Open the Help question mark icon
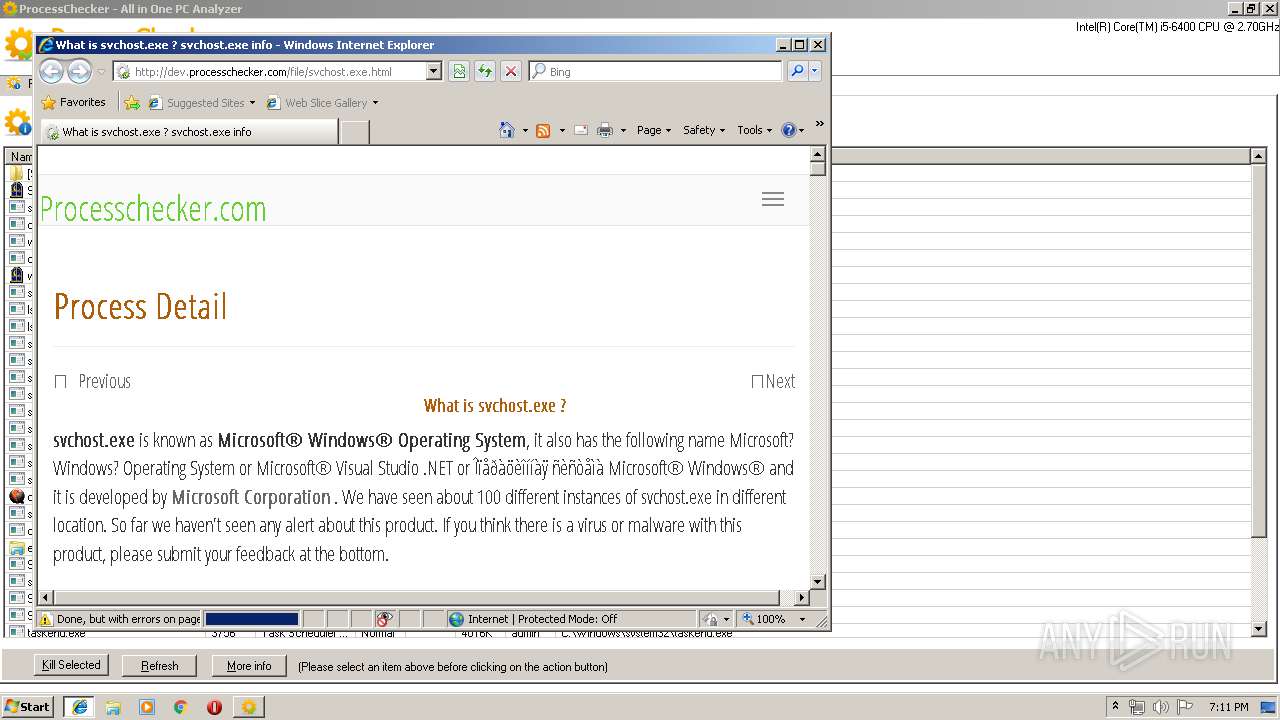Screen dimensions: 1280x720 (x=788, y=130)
